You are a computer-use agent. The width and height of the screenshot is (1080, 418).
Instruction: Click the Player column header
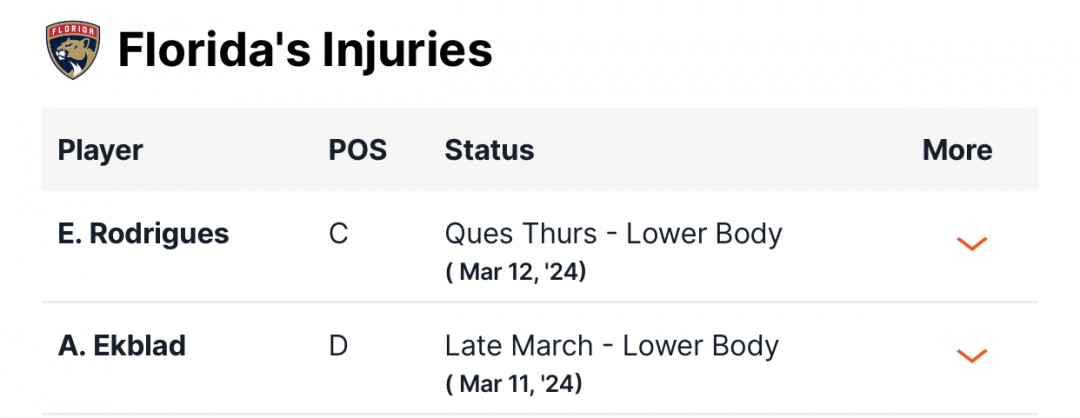click(x=101, y=150)
